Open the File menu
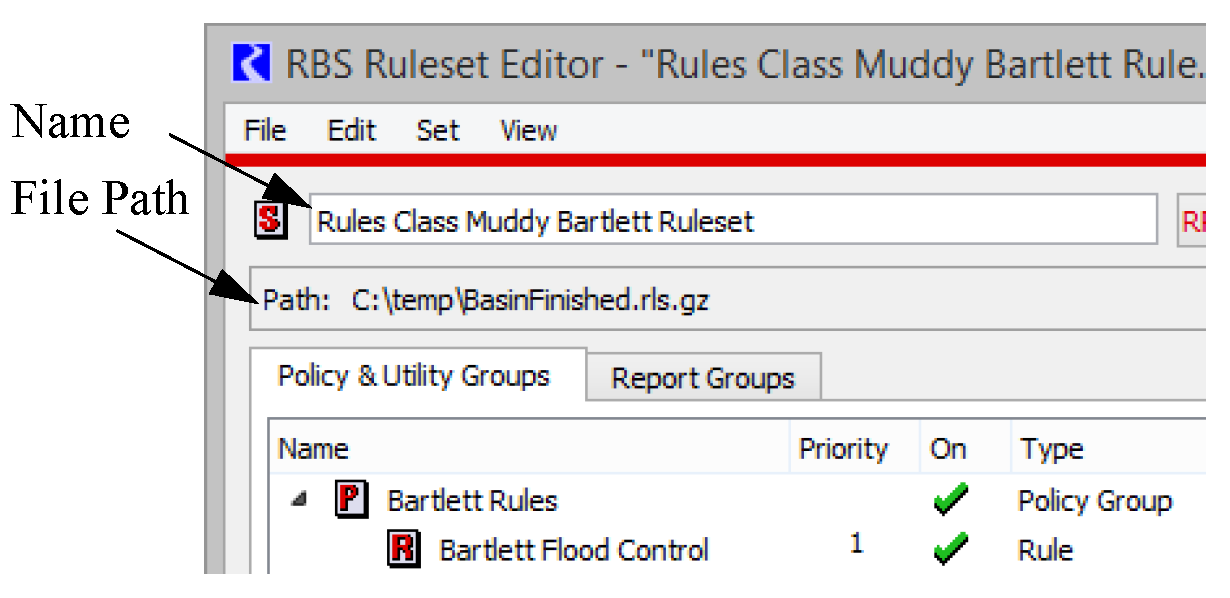The image size is (1230, 598). [x=265, y=131]
